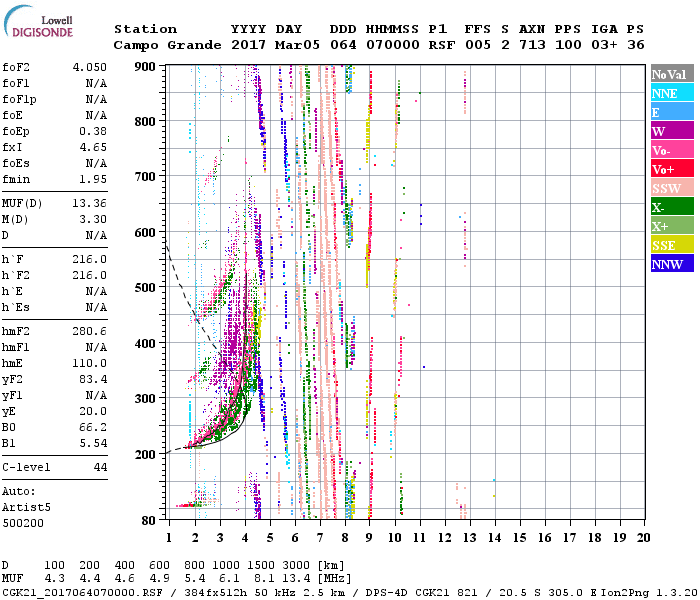Click the fmin value 1.95

(93, 179)
